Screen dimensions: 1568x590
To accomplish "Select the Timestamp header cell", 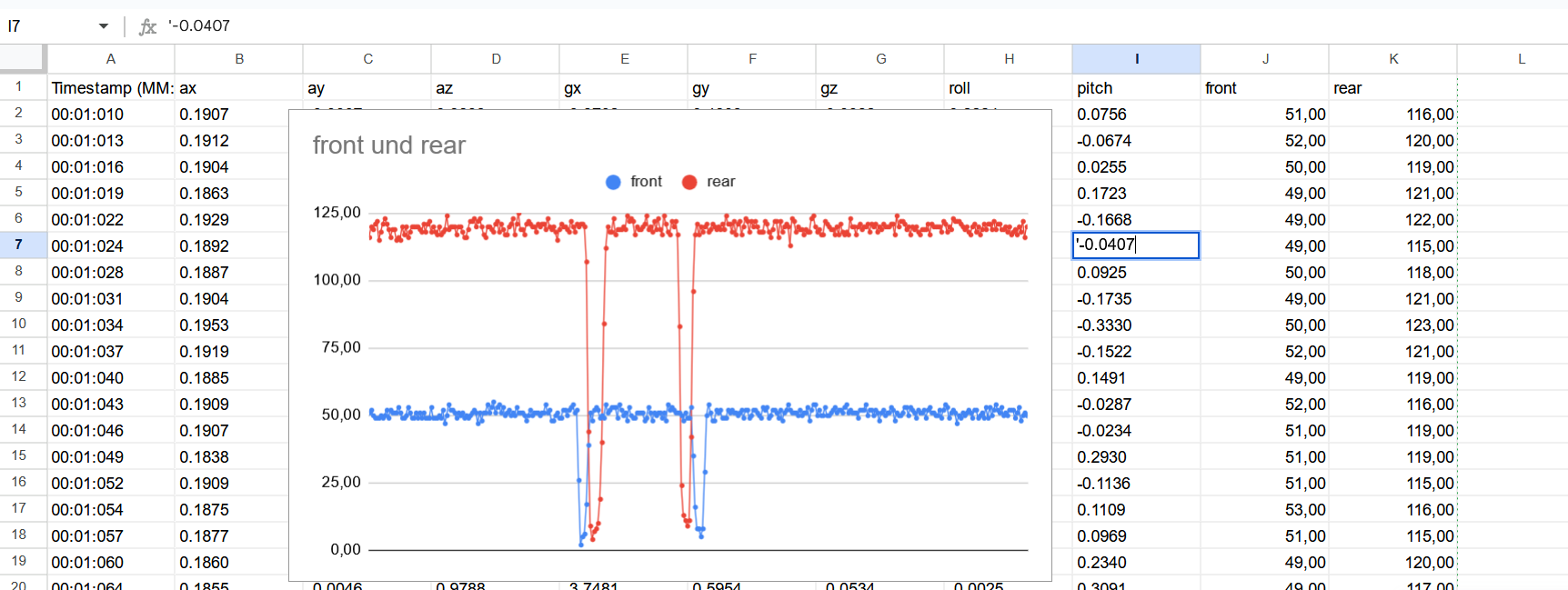I will (111, 88).
